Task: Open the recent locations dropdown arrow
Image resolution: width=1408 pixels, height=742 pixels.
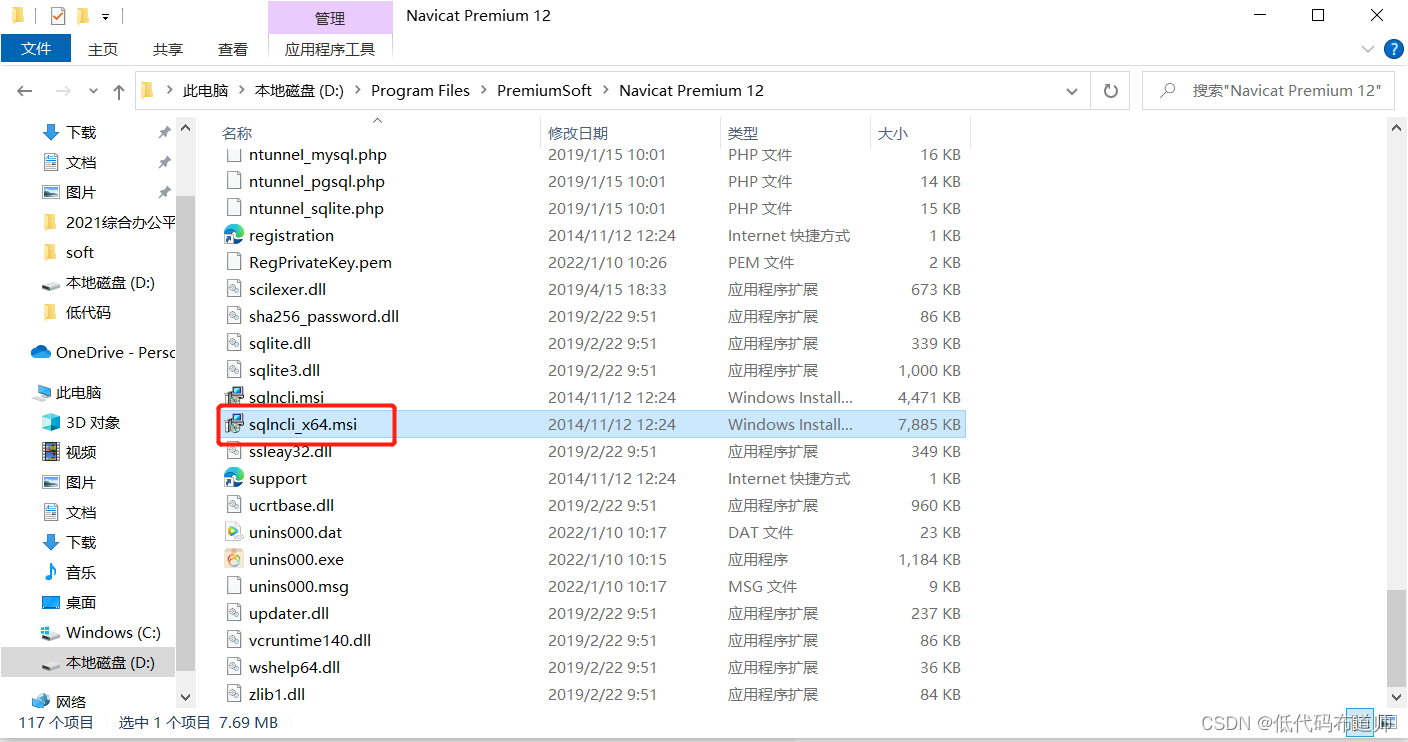Action: click(94, 91)
